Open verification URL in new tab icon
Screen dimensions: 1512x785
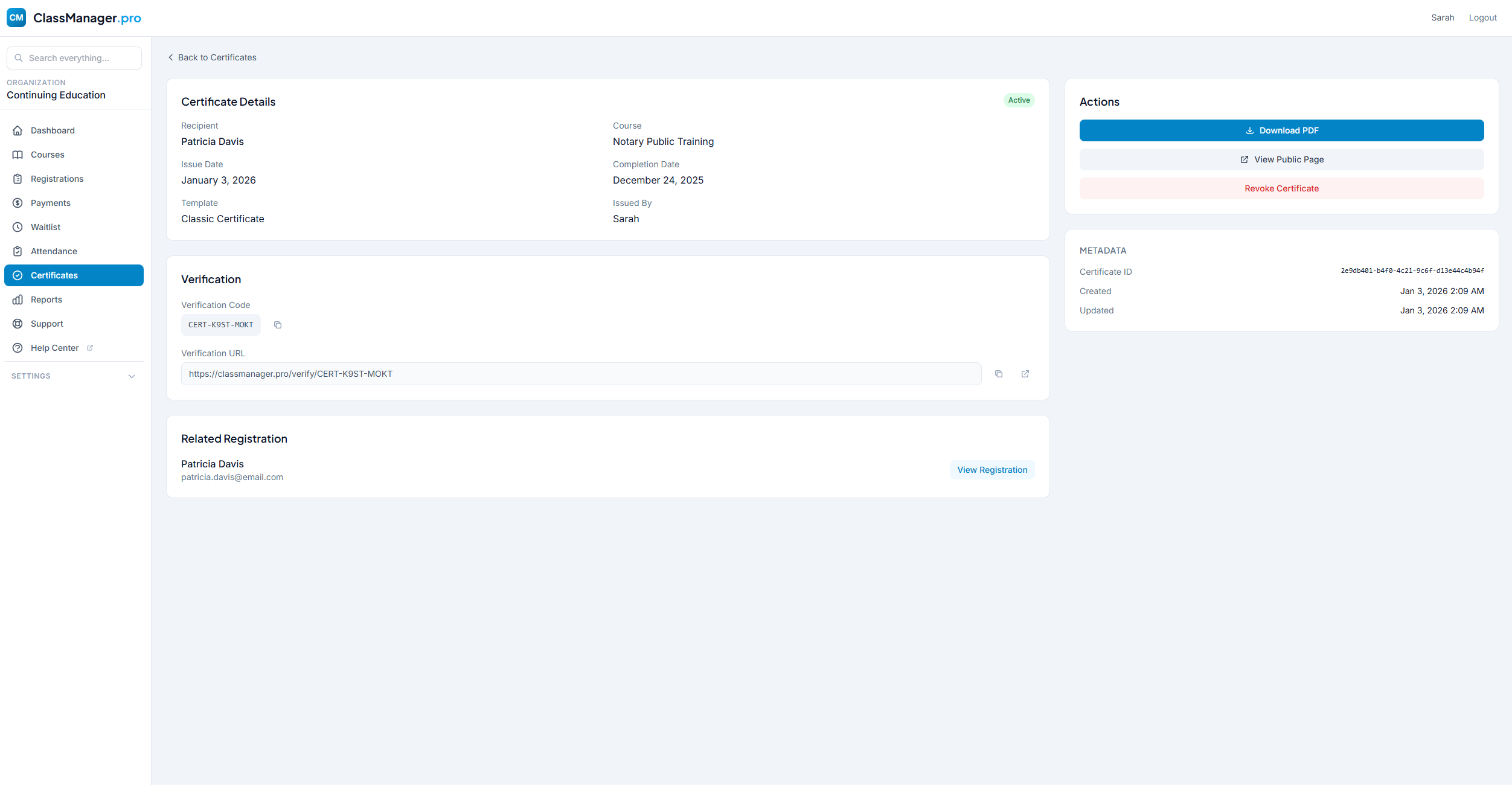pos(1025,374)
